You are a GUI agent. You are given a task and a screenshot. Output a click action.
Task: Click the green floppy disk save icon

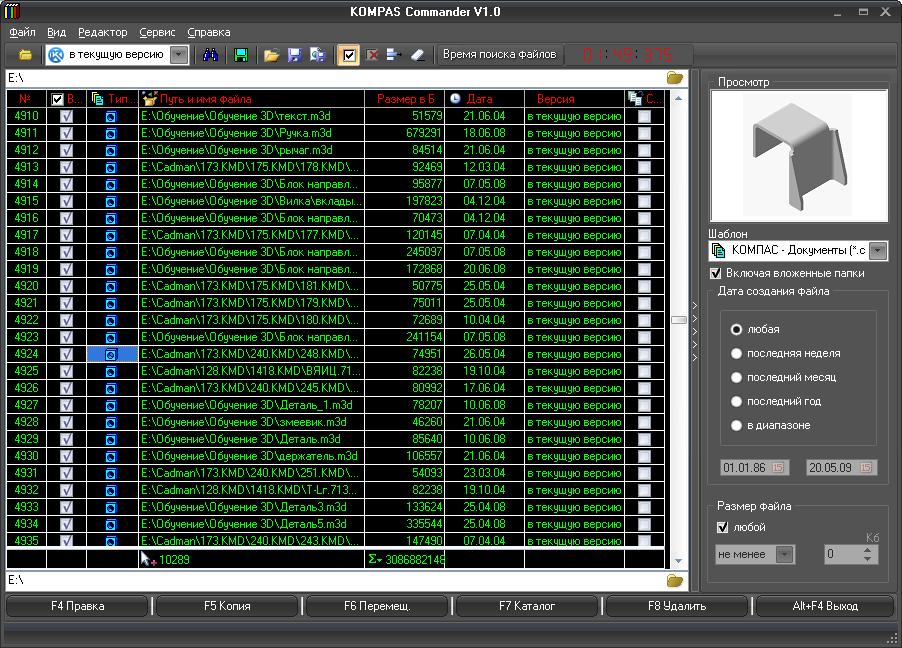241,55
